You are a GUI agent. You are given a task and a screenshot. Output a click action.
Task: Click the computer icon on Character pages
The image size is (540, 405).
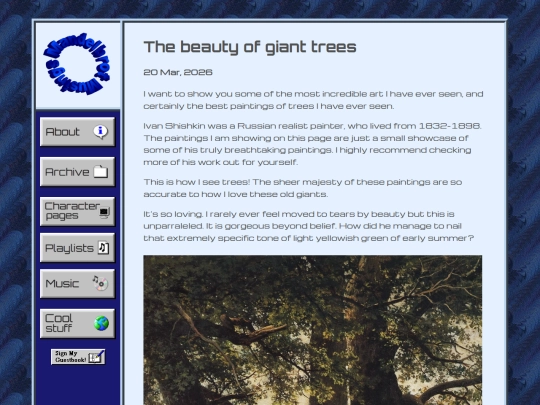point(104,212)
